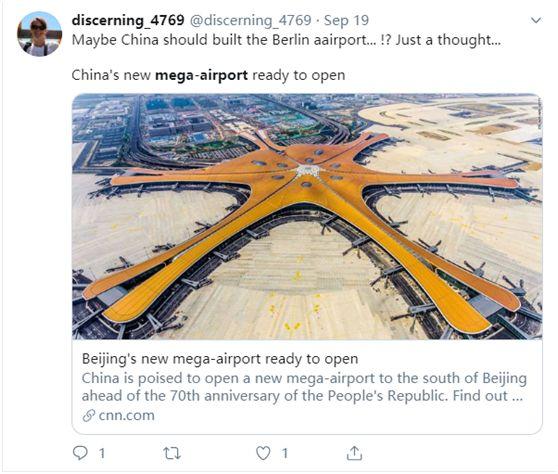Image resolution: width=558 pixels, height=474 pixels.
Task: Click the orange starfish terminal center in photo
Action: point(308,172)
